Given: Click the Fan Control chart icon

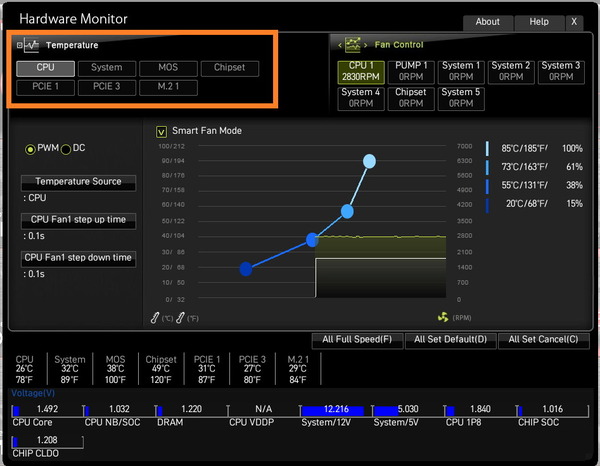Looking at the screenshot, I should coord(352,45).
